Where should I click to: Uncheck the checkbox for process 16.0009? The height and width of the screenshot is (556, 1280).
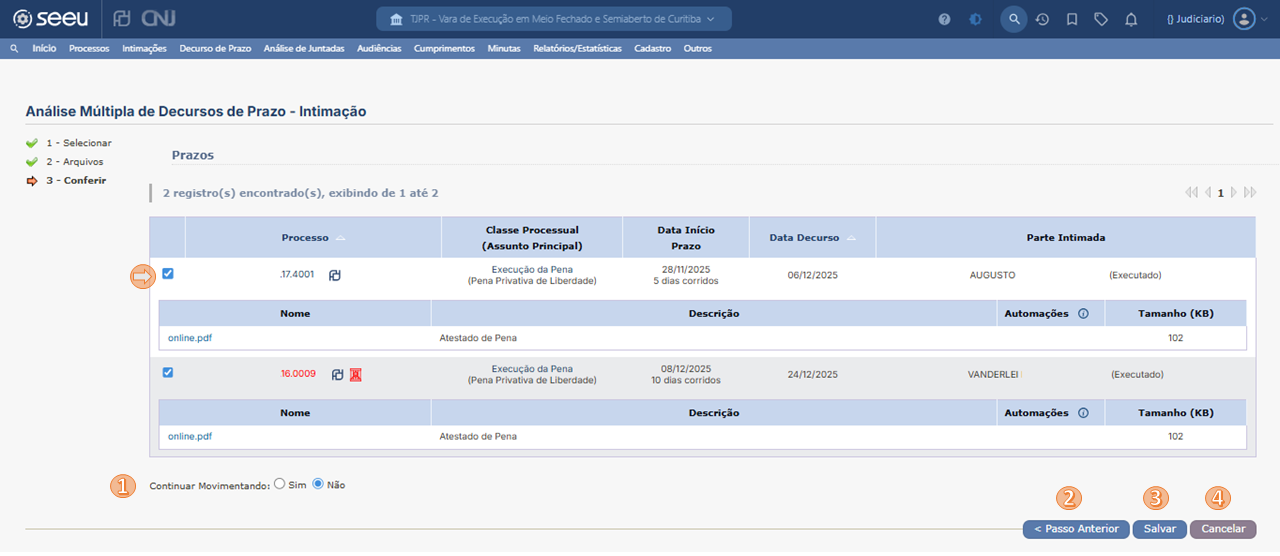pos(168,373)
